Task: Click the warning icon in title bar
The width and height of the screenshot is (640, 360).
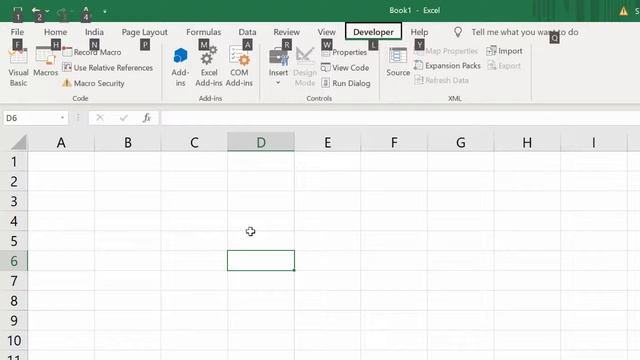Action: (x=623, y=11)
